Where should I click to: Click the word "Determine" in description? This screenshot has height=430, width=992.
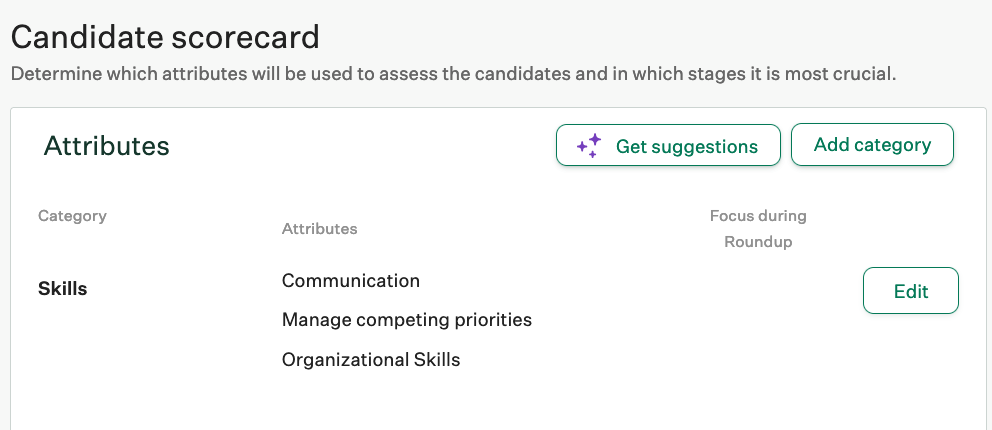click(56, 74)
